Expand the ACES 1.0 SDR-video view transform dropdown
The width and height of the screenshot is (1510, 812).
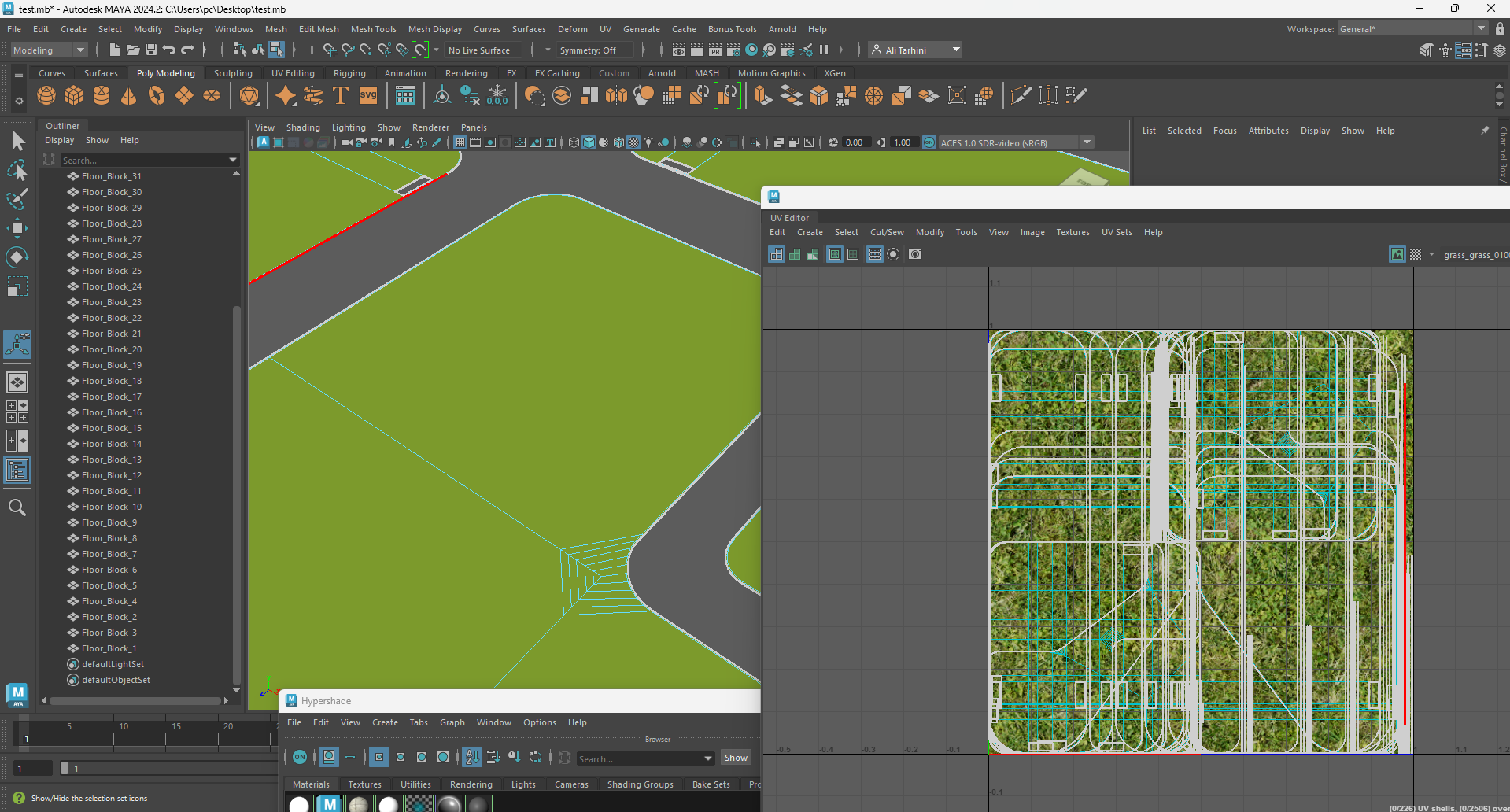[1087, 142]
